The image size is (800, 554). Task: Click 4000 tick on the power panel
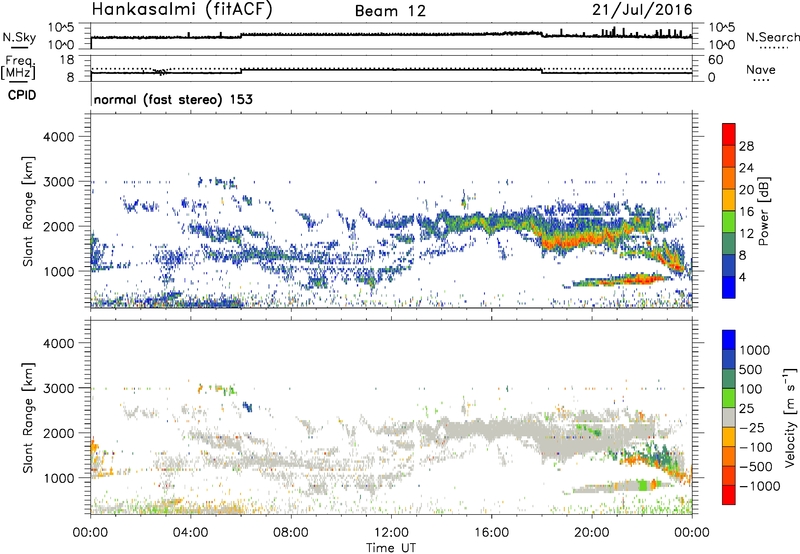pyautogui.click(x=58, y=137)
